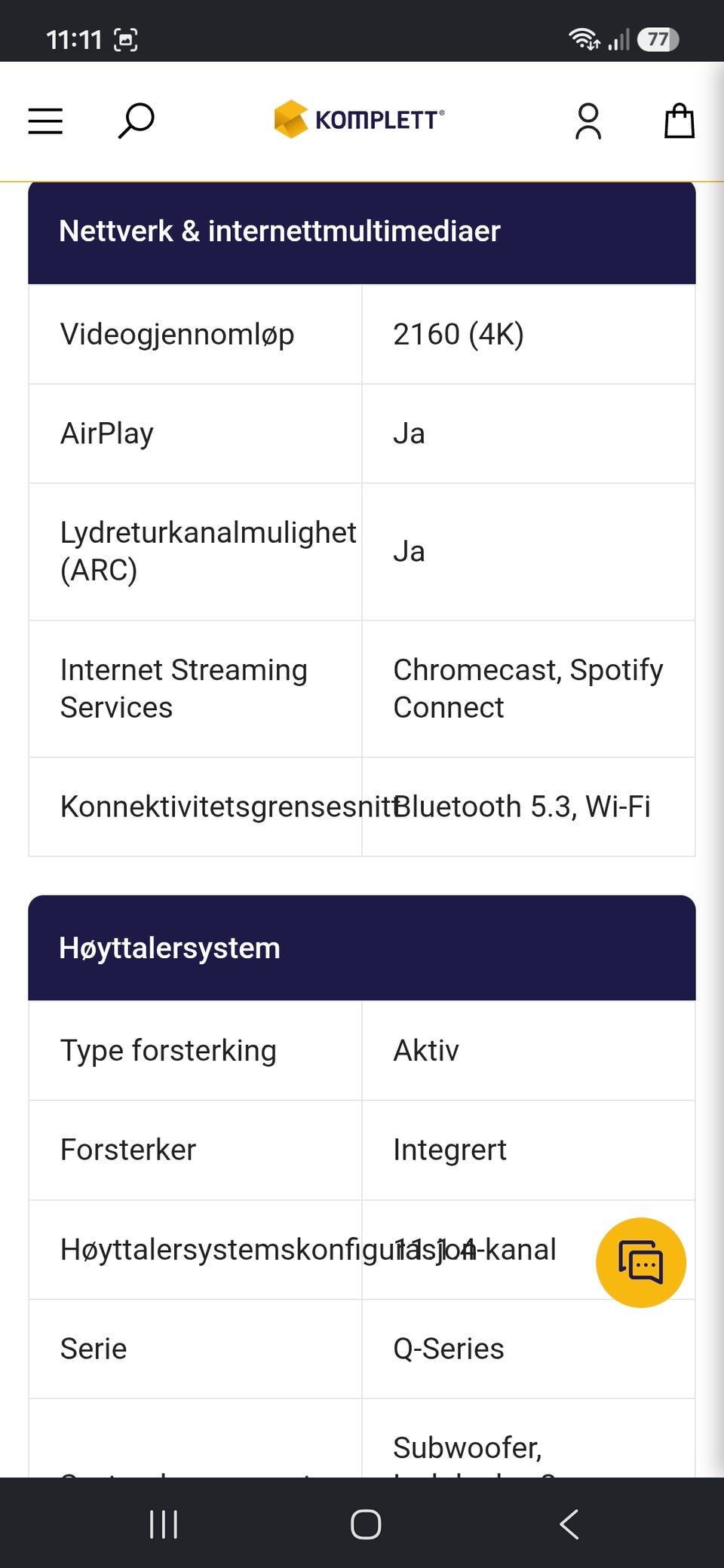Tap the search magnifier icon
724x1568 pixels.
pyautogui.click(x=136, y=121)
